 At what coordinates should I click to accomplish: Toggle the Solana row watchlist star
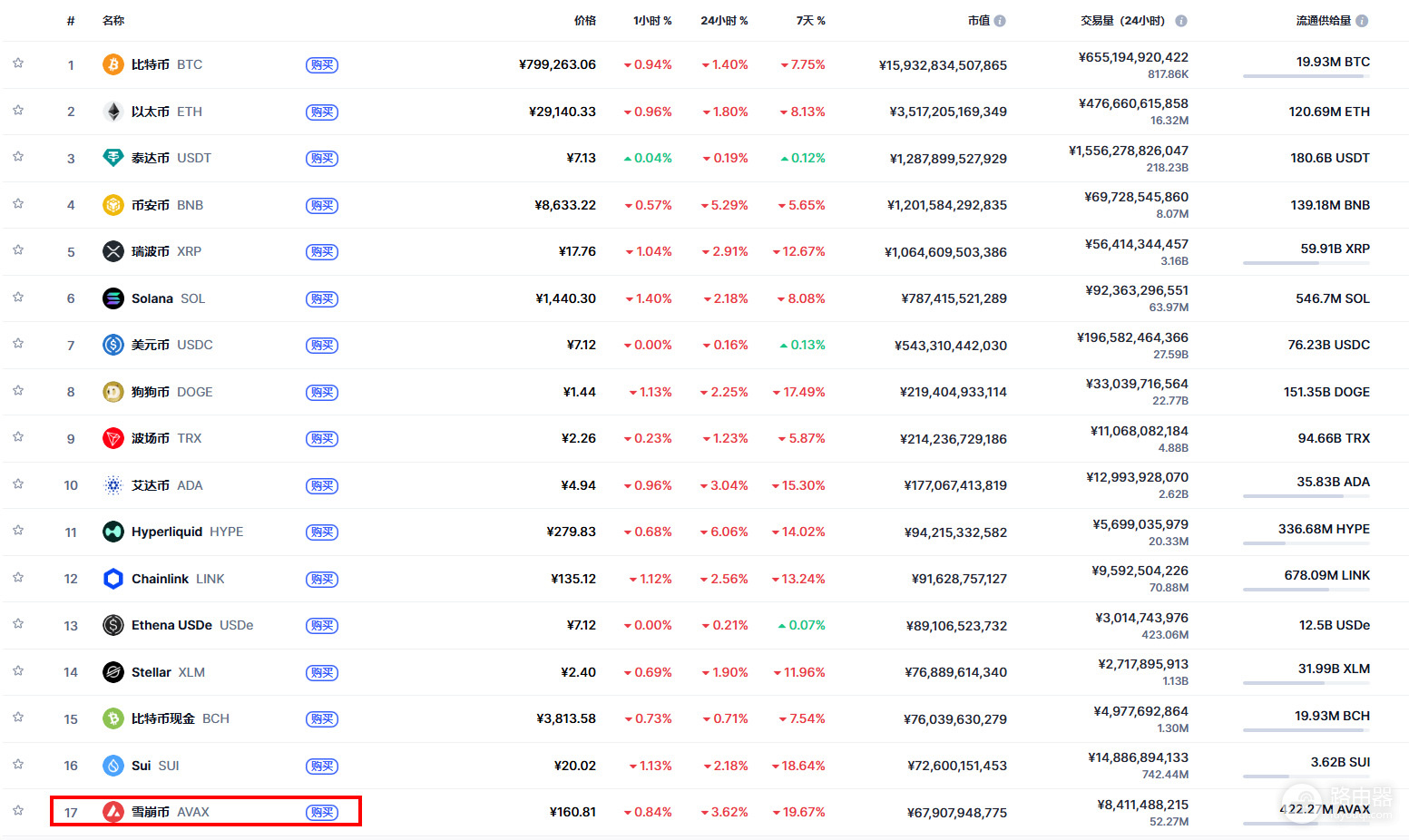(18, 297)
